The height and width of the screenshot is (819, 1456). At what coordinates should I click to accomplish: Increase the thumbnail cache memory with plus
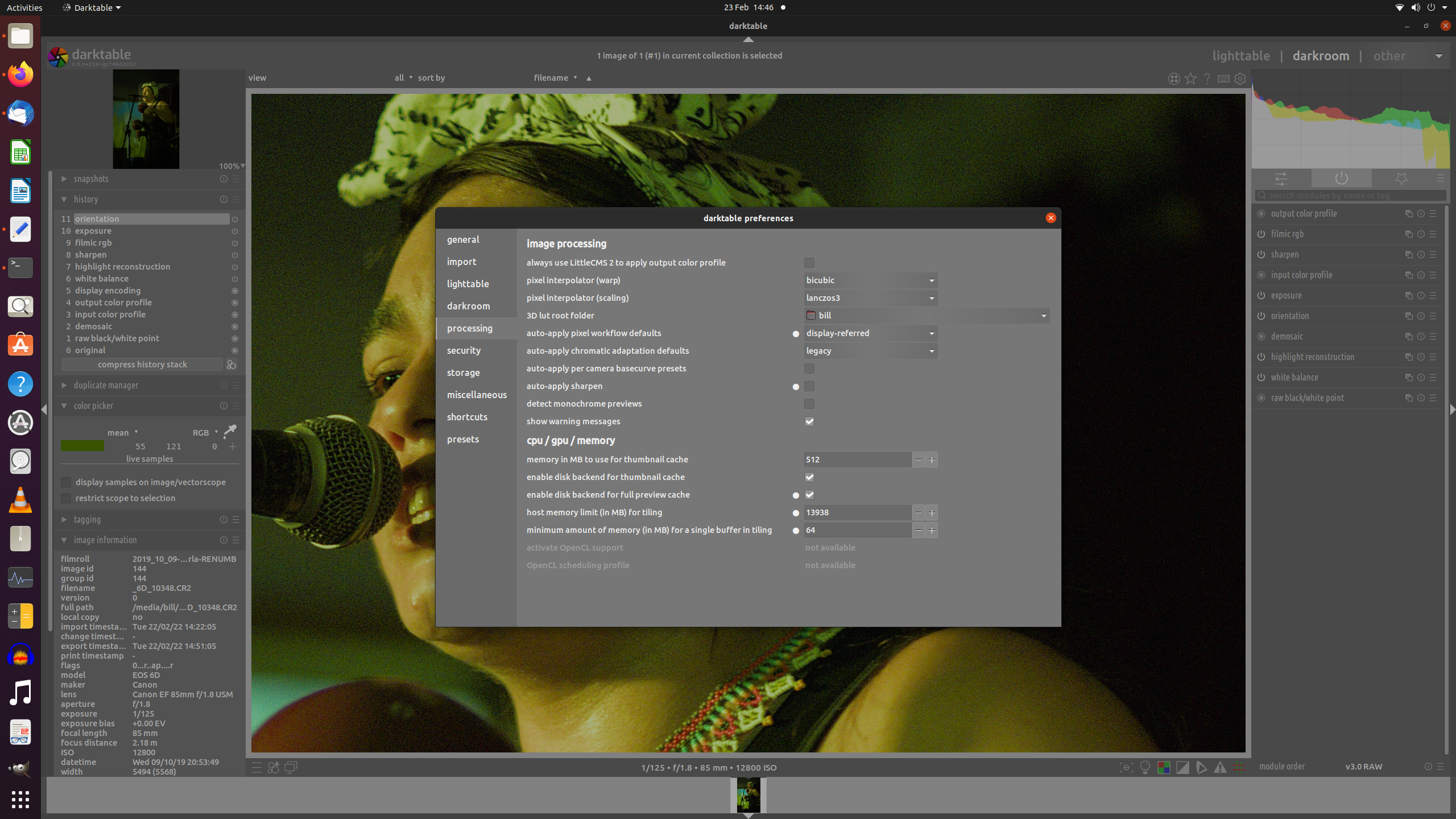(x=932, y=460)
